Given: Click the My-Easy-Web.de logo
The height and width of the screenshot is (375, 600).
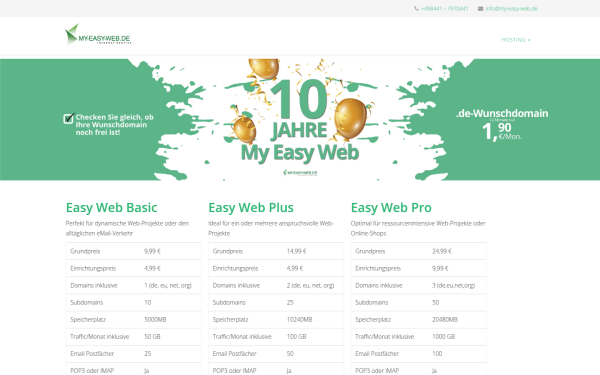Looking at the screenshot, I should [x=98, y=35].
